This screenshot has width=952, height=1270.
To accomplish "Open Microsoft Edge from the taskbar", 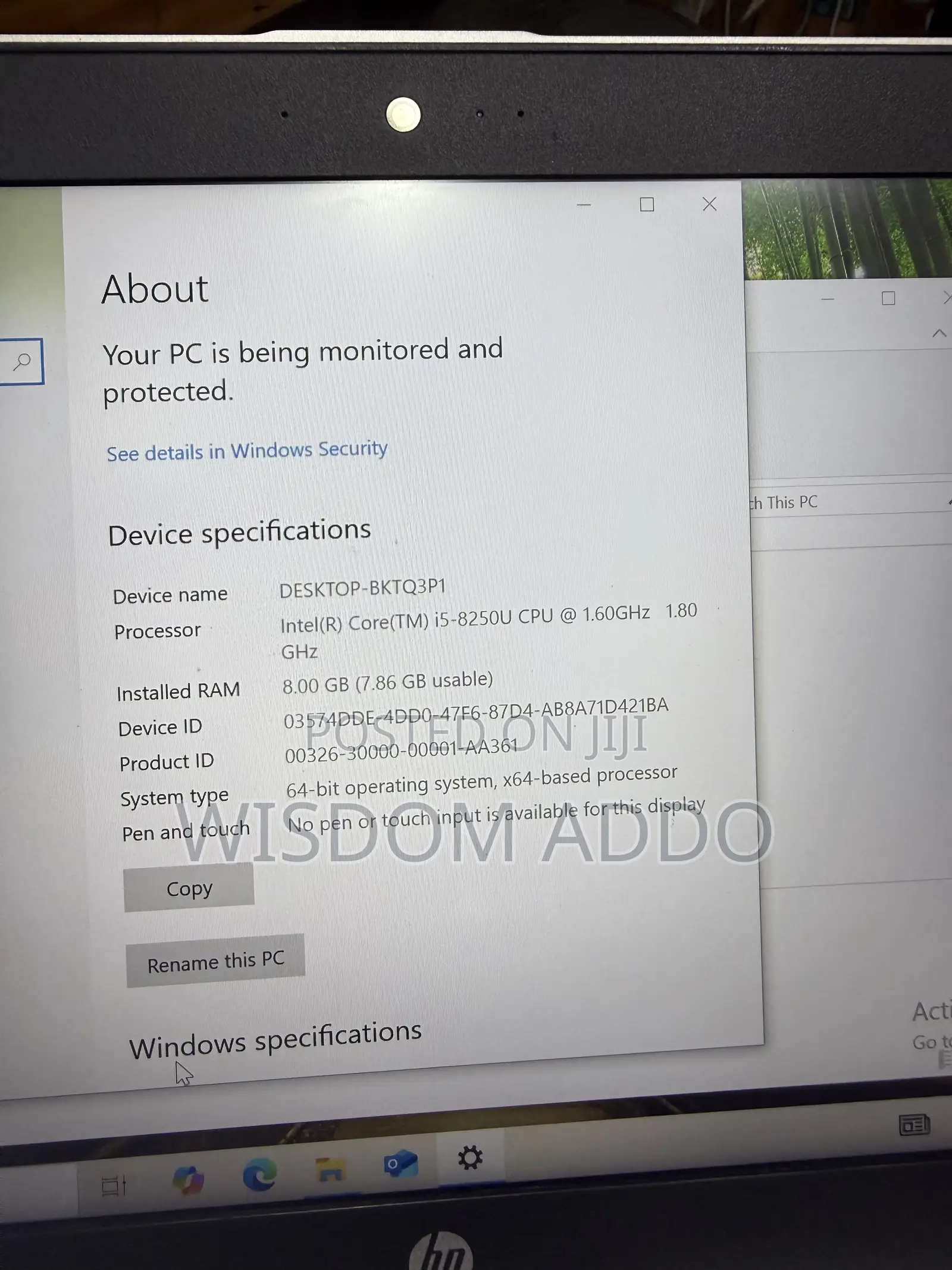I will 260,1174.
